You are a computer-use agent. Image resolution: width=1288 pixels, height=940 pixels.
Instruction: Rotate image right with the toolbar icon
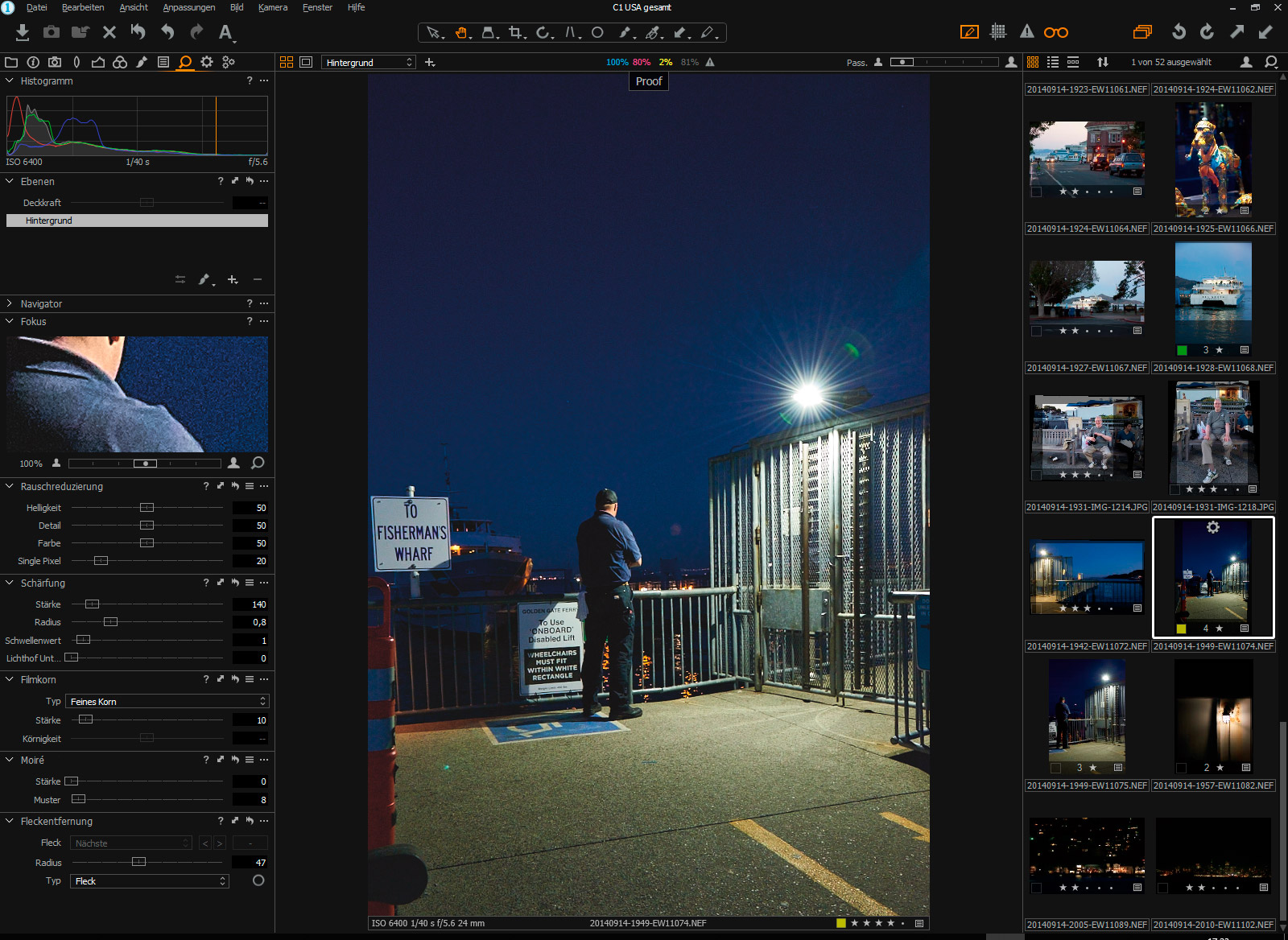pyautogui.click(x=1207, y=32)
